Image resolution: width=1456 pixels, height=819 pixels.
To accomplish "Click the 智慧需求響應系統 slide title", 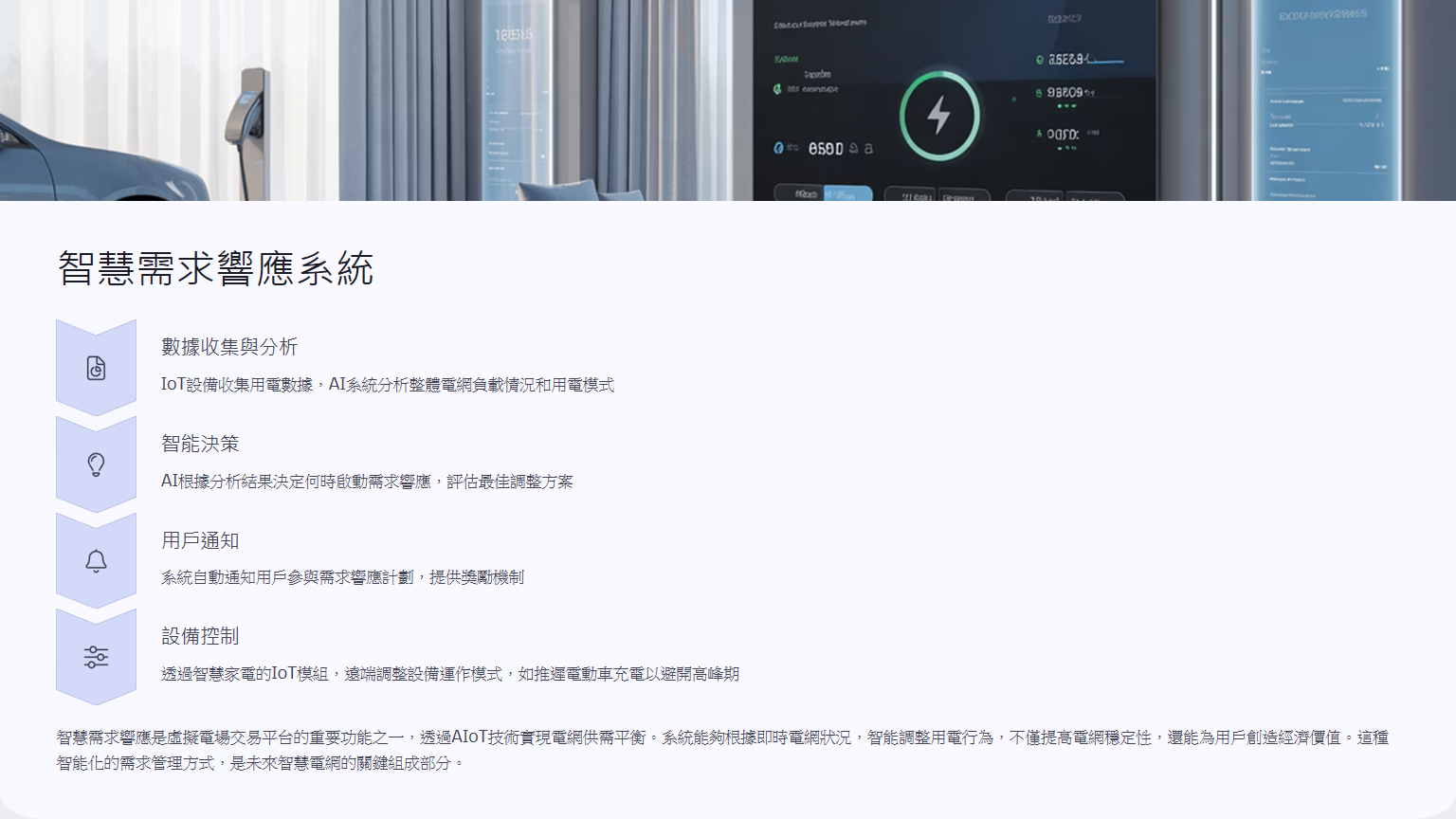I will coord(216,268).
